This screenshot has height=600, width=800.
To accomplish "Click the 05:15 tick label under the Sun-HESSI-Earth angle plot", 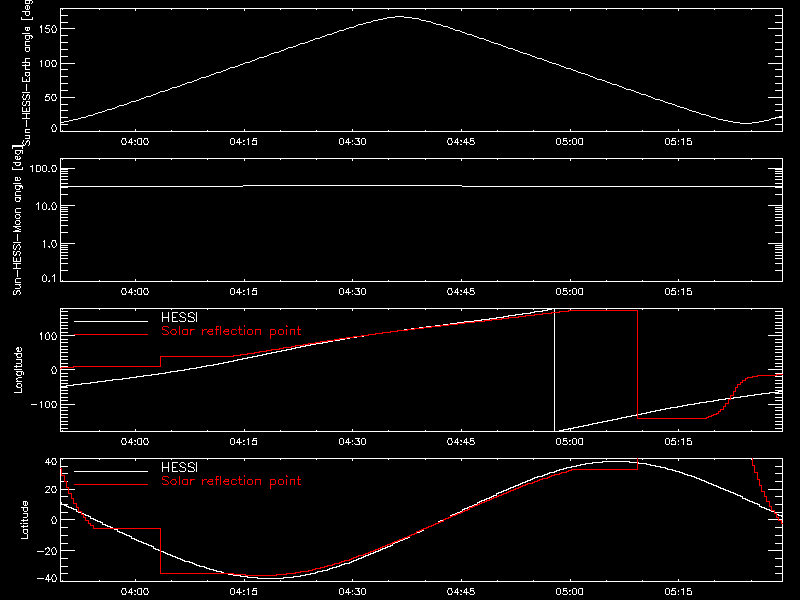I will (x=678, y=142).
